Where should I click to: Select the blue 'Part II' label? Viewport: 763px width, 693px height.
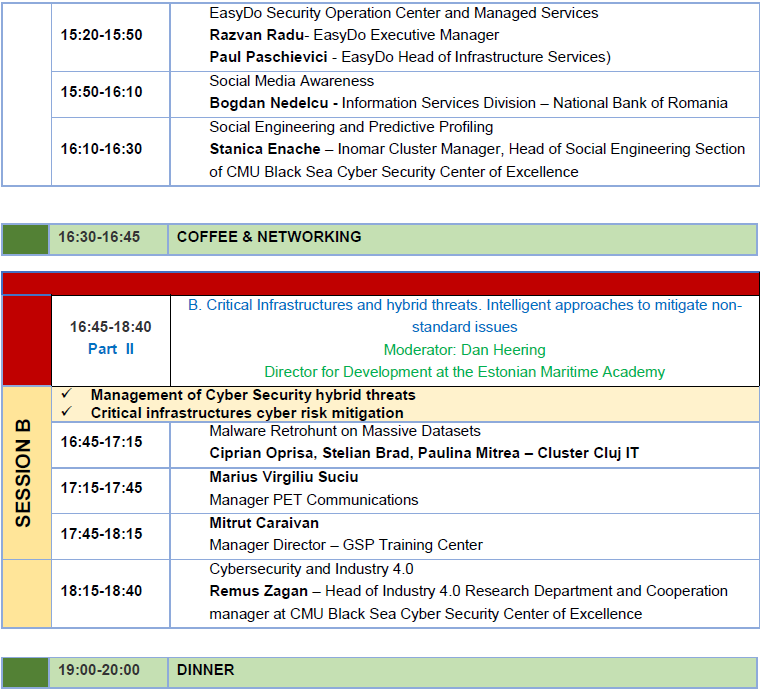coord(110,349)
